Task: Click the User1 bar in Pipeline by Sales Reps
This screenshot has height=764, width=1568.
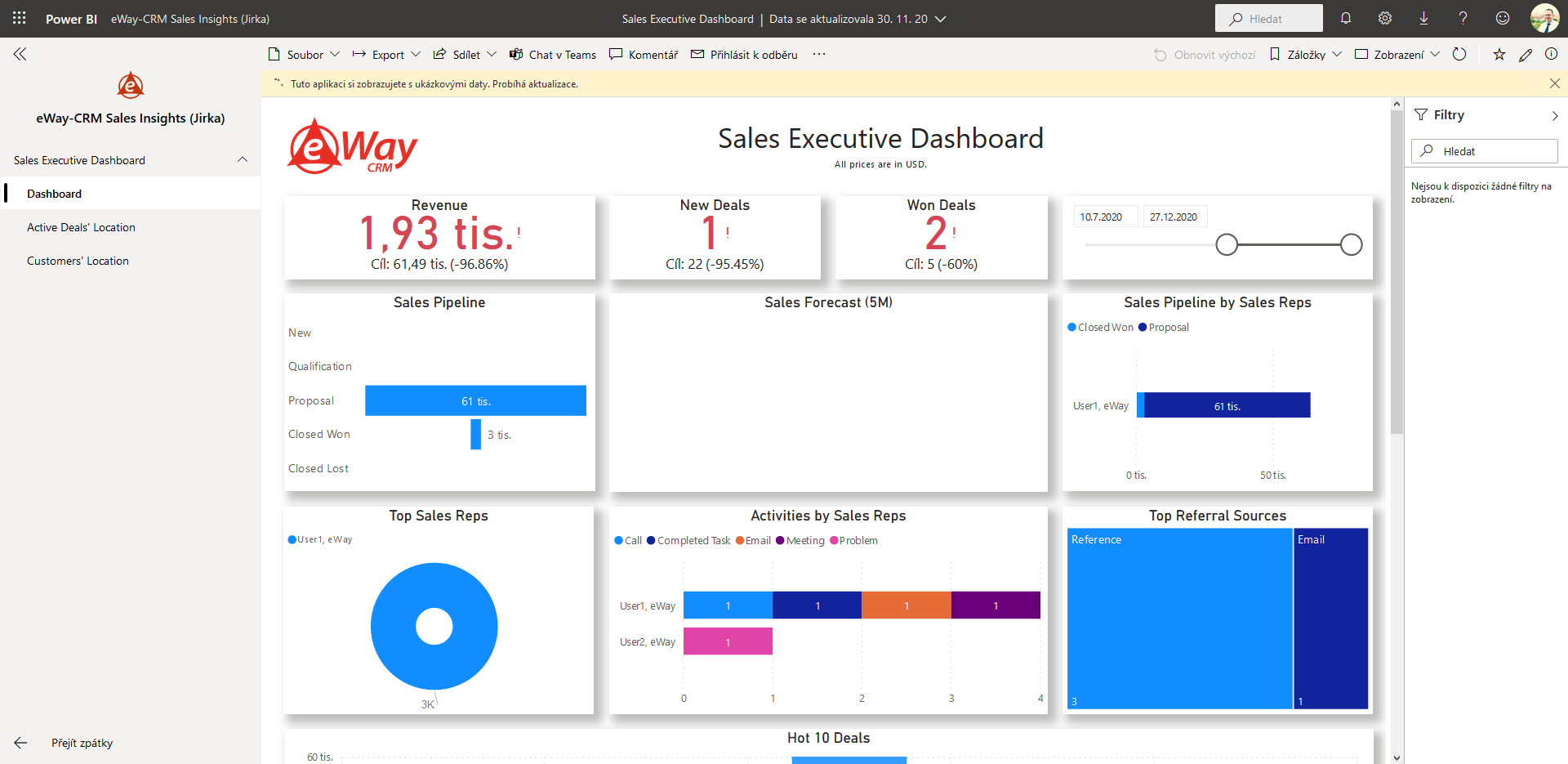Action: tap(1227, 405)
